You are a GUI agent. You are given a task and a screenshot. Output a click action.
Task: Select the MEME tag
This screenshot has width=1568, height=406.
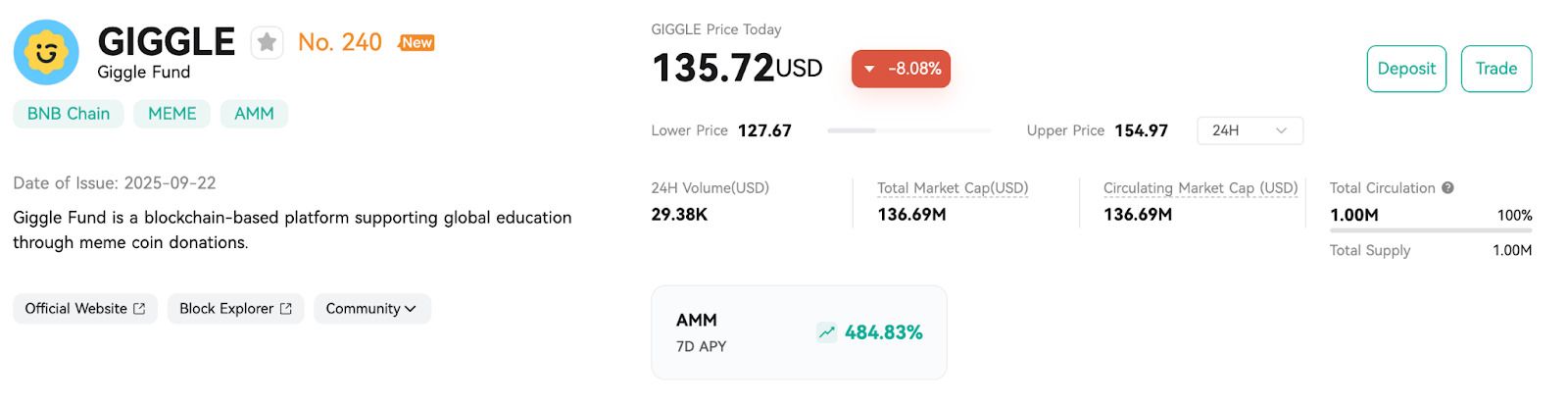pos(172,114)
